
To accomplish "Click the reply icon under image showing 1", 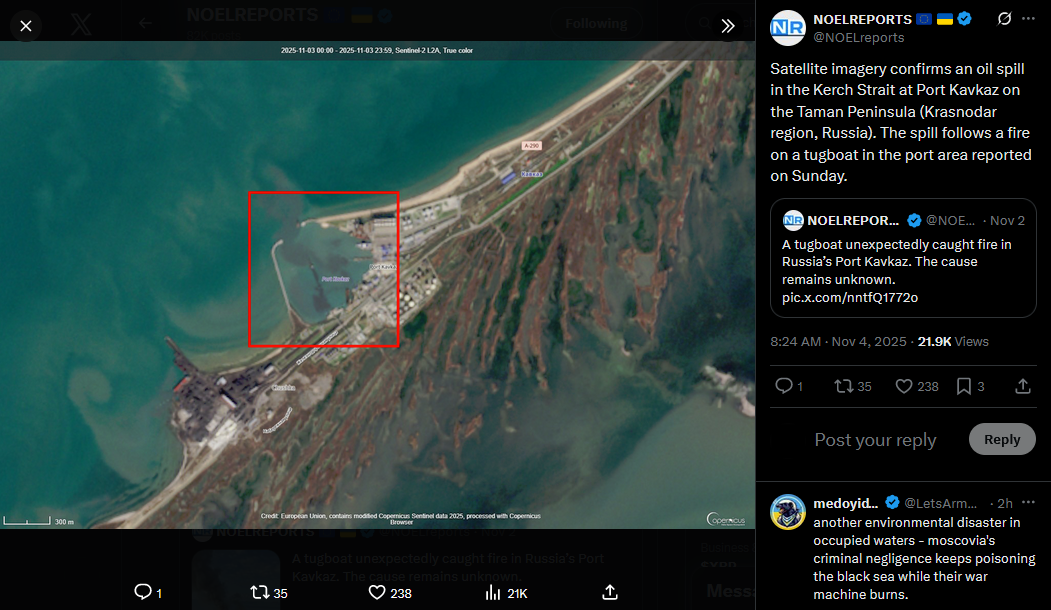I will 143,592.
